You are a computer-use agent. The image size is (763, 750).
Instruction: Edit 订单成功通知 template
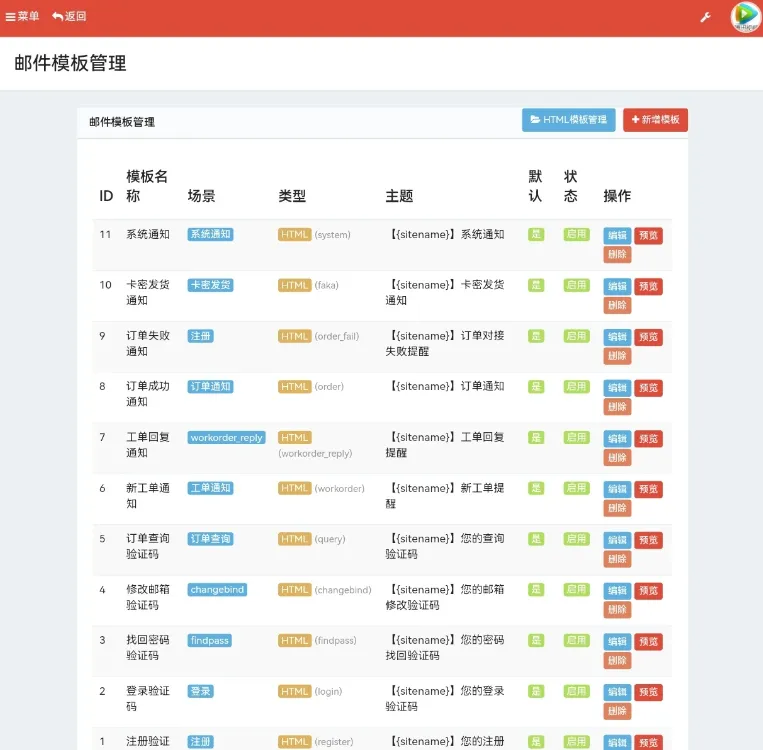(617, 388)
